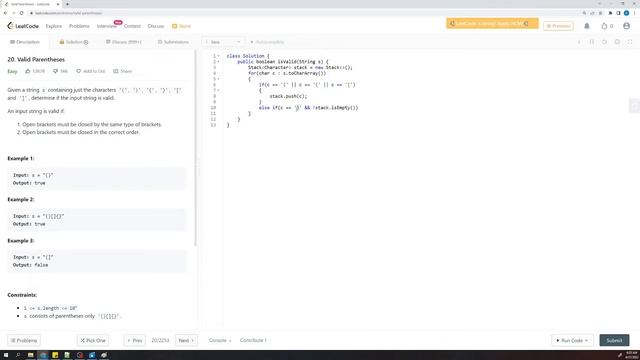Open the Discuss navigation item
The image size is (640, 360).
pos(156,26)
